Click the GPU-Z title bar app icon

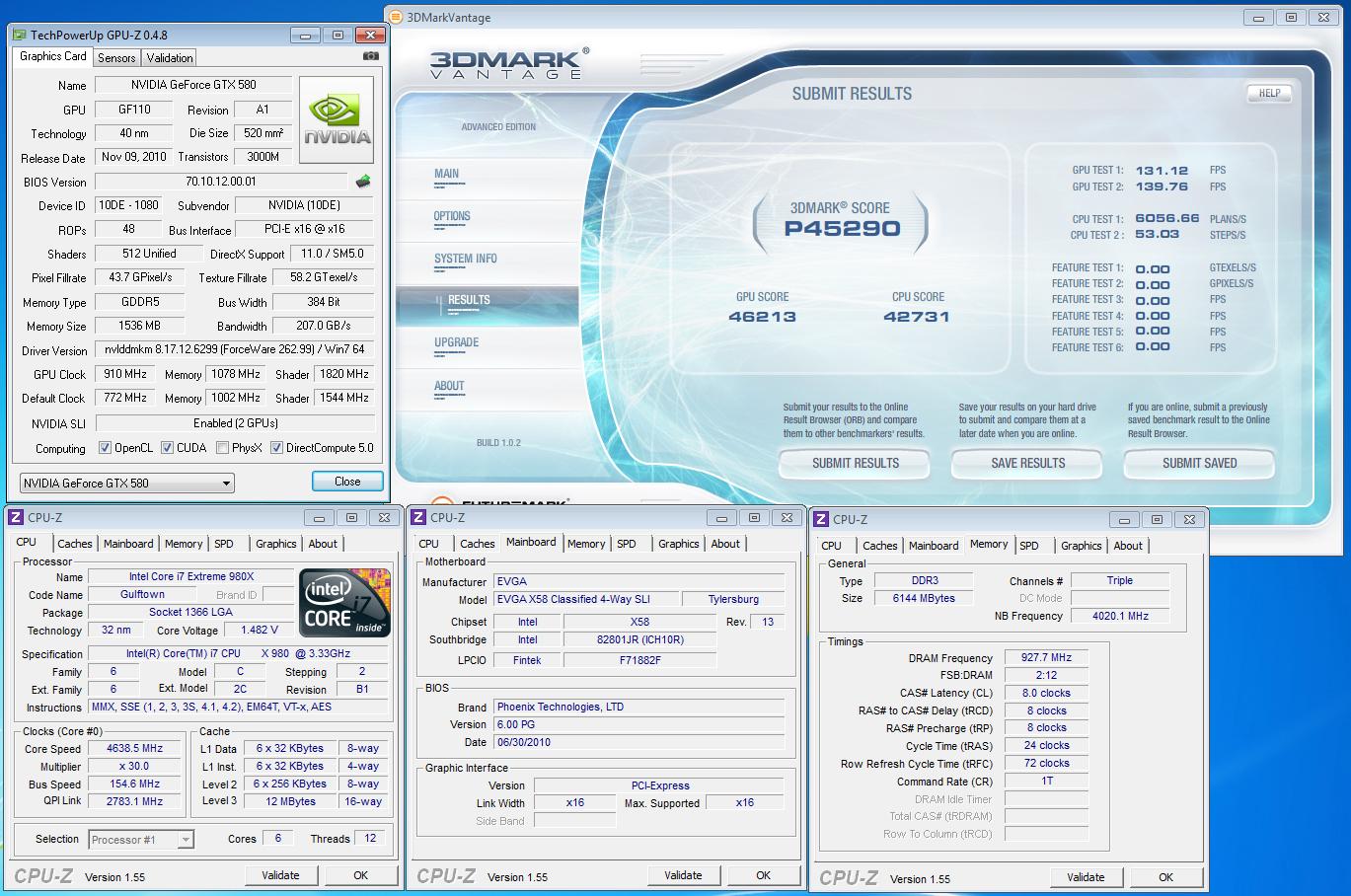(20, 35)
